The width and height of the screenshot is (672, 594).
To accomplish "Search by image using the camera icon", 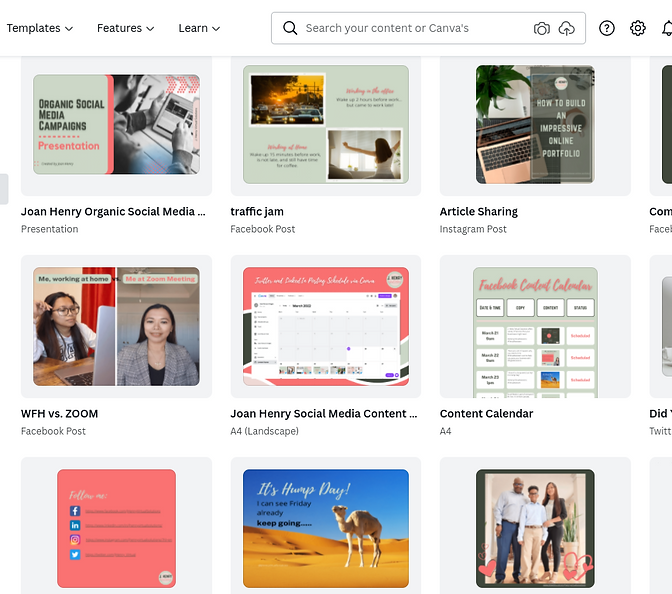I will click(542, 29).
